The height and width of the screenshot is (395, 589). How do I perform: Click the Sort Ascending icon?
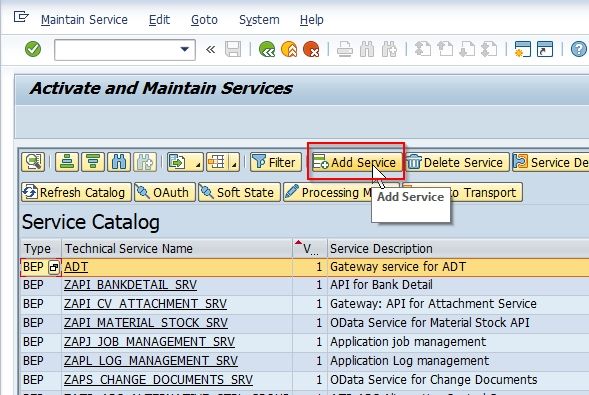[x=67, y=162]
